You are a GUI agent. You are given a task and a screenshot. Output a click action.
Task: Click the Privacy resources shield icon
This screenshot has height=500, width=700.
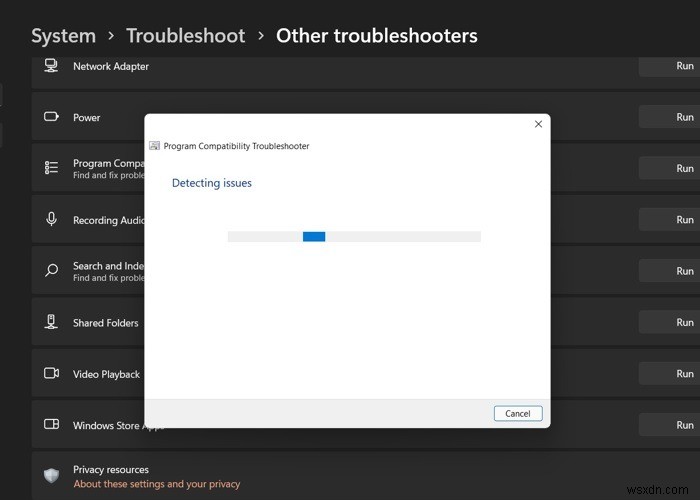[51, 476]
